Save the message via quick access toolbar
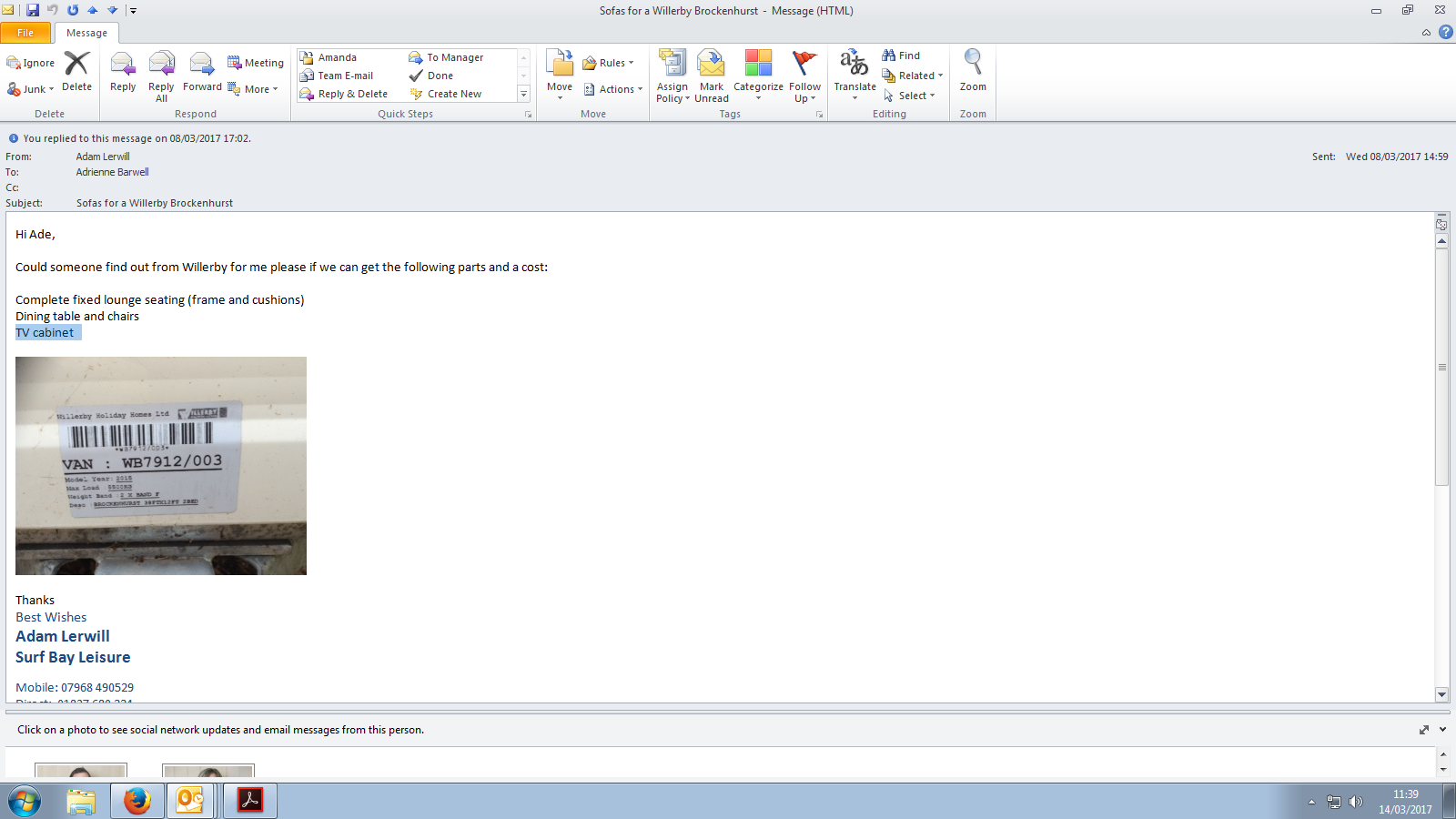 (33, 10)
